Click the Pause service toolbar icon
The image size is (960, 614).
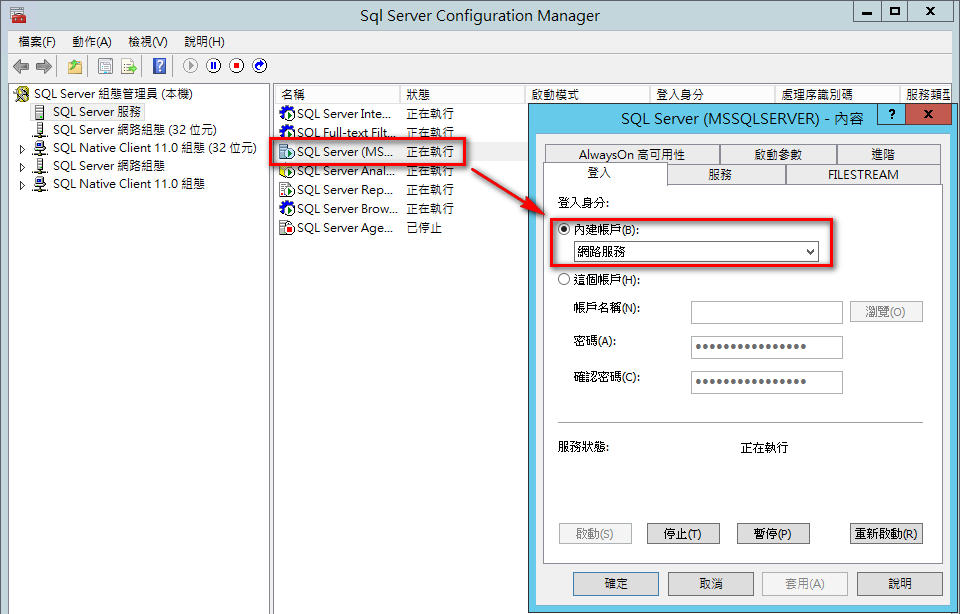[214, 66]
